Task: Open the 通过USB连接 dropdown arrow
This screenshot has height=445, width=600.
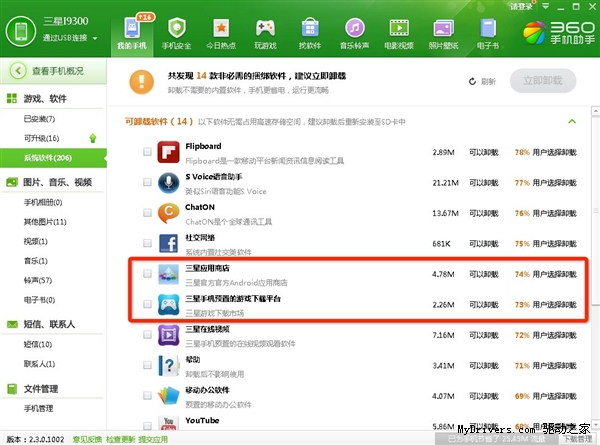Action: [x=95, y=38]
